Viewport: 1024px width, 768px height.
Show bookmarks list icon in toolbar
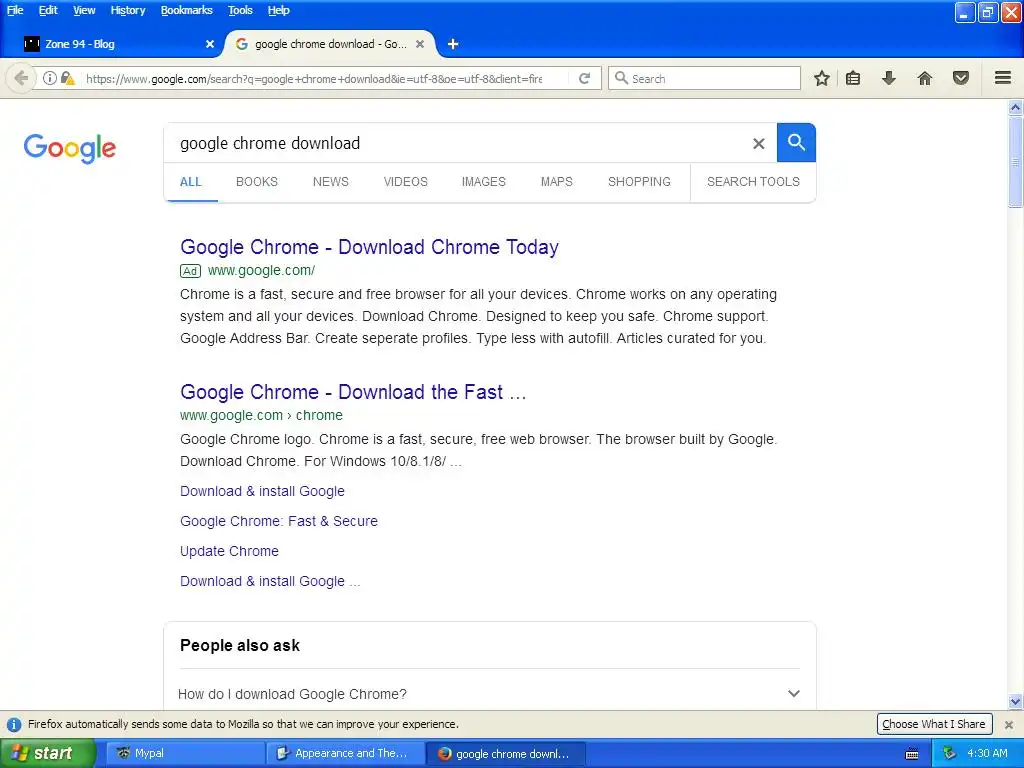coord(853,78)
